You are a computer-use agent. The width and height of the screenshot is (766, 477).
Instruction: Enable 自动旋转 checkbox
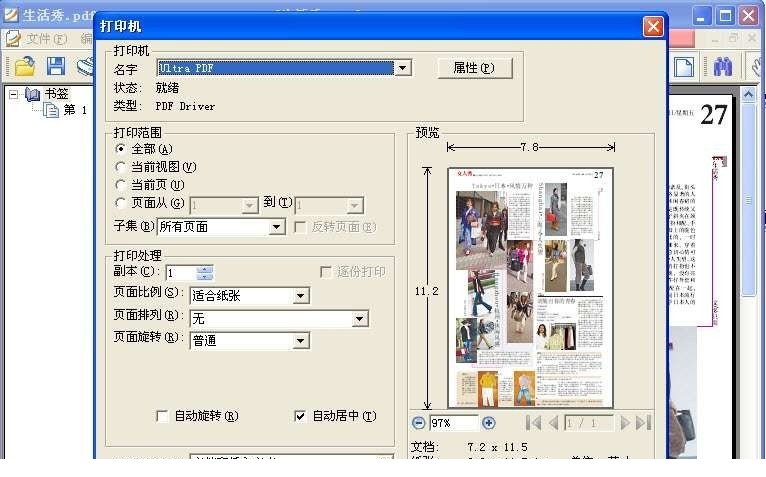pos(162,416)
